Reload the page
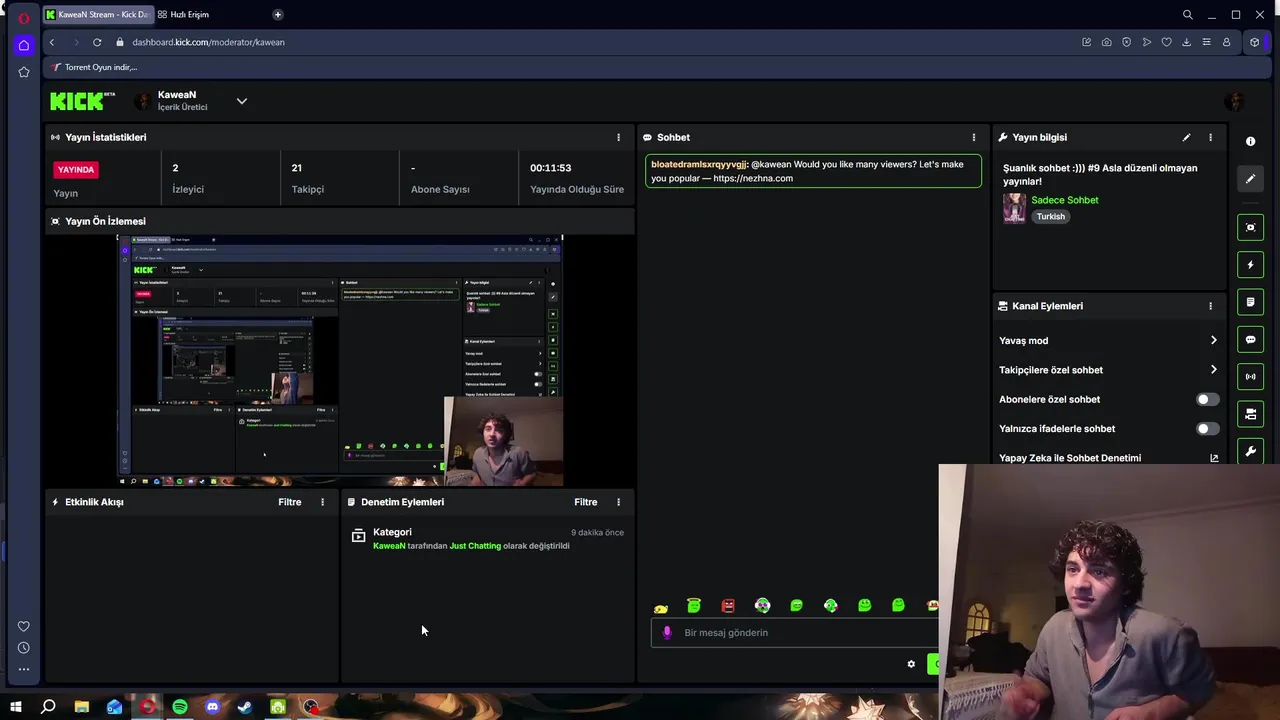The height and width of the screenshot is (720, 1280). (x=97, y=42)
